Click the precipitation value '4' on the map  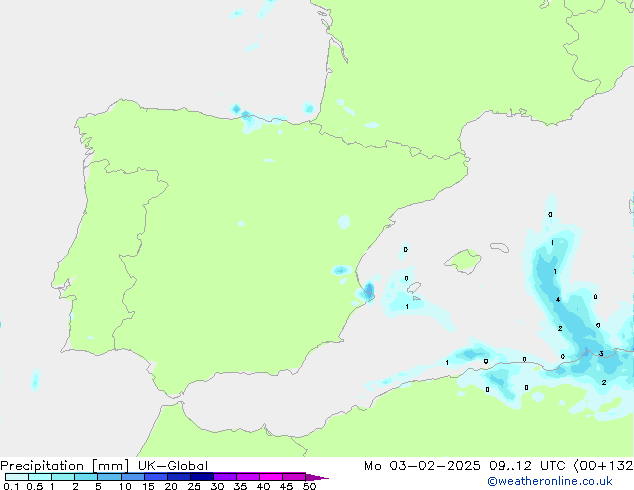(x=558, y=300)
